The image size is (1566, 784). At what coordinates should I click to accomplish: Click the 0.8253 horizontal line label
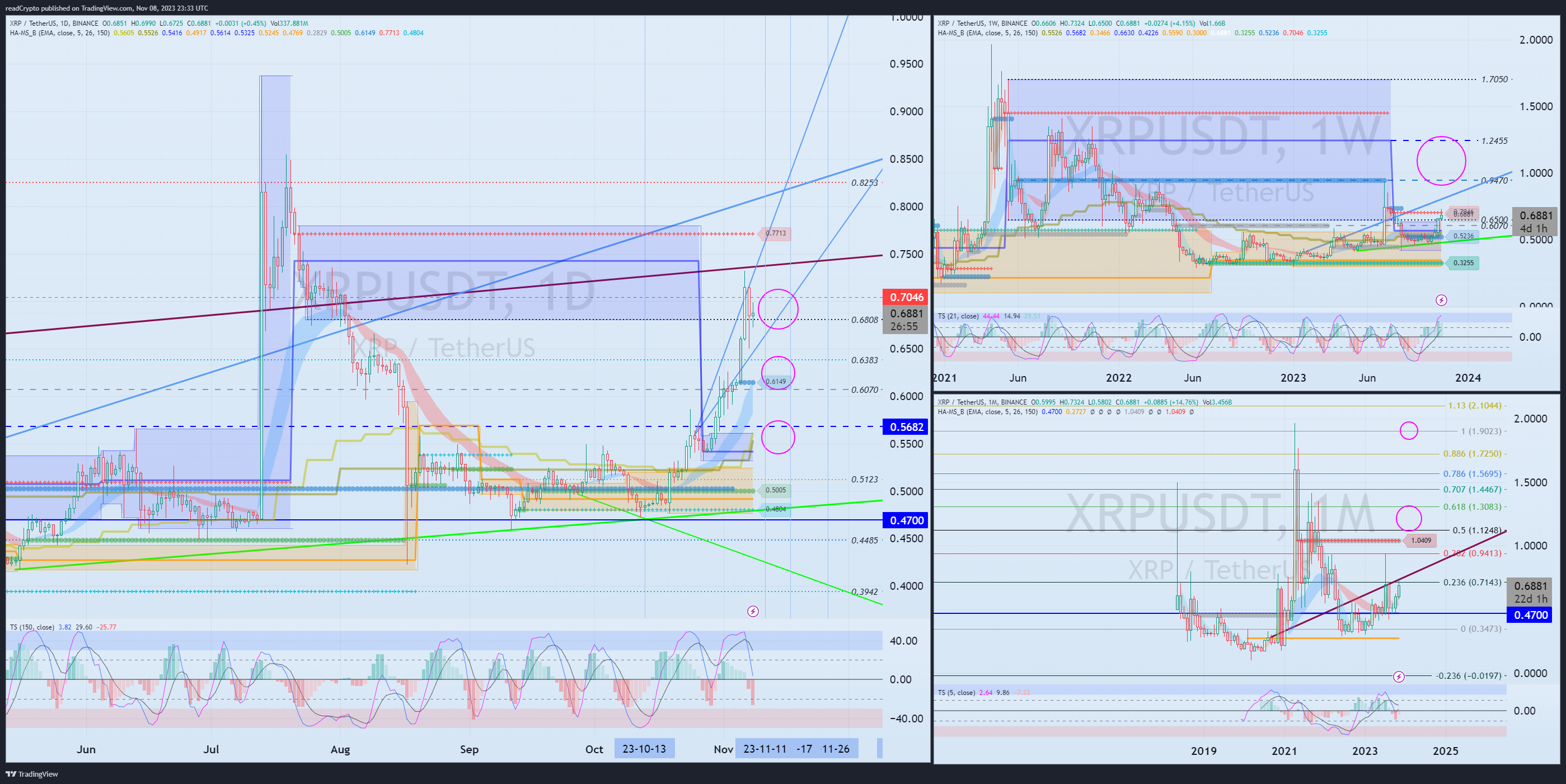pos(865,182)
